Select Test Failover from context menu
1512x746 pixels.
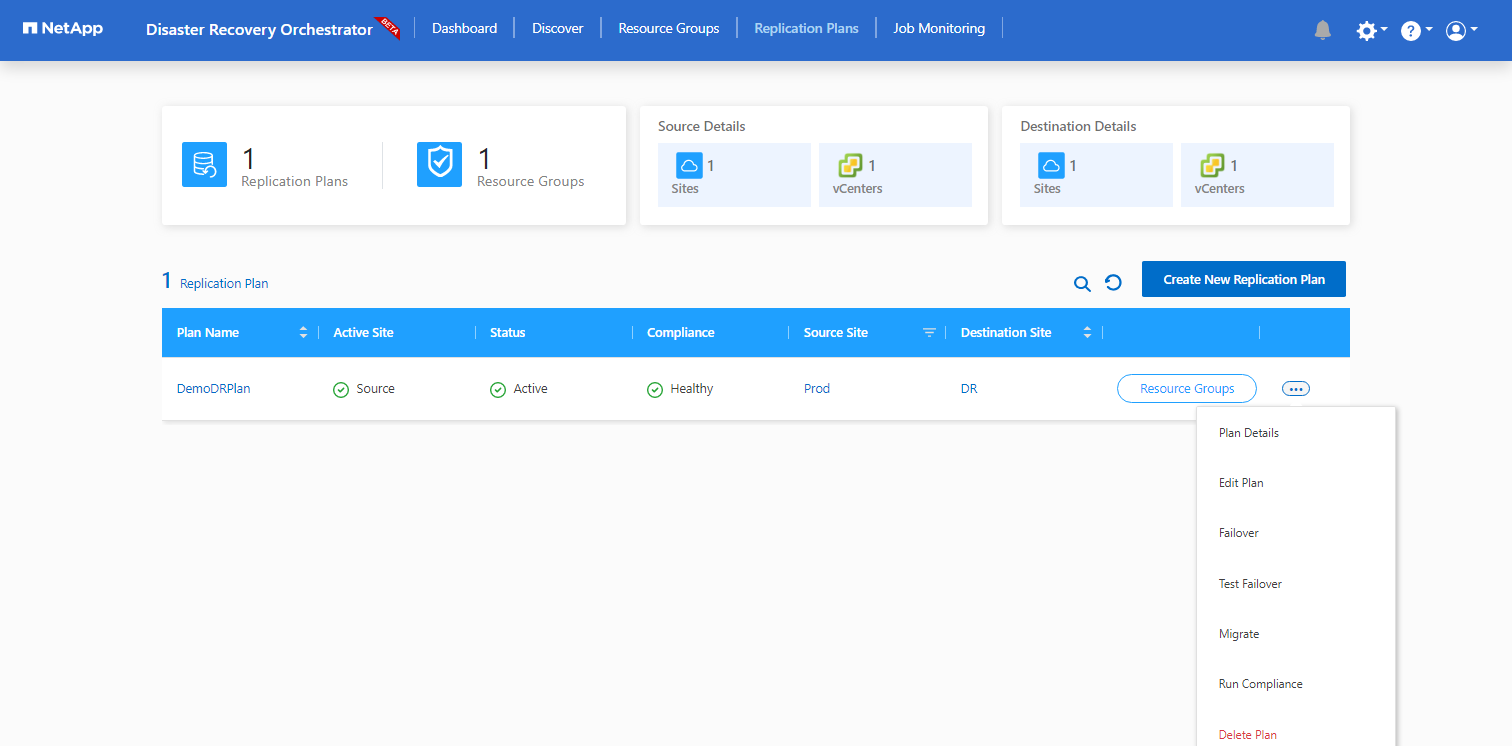1250,584
